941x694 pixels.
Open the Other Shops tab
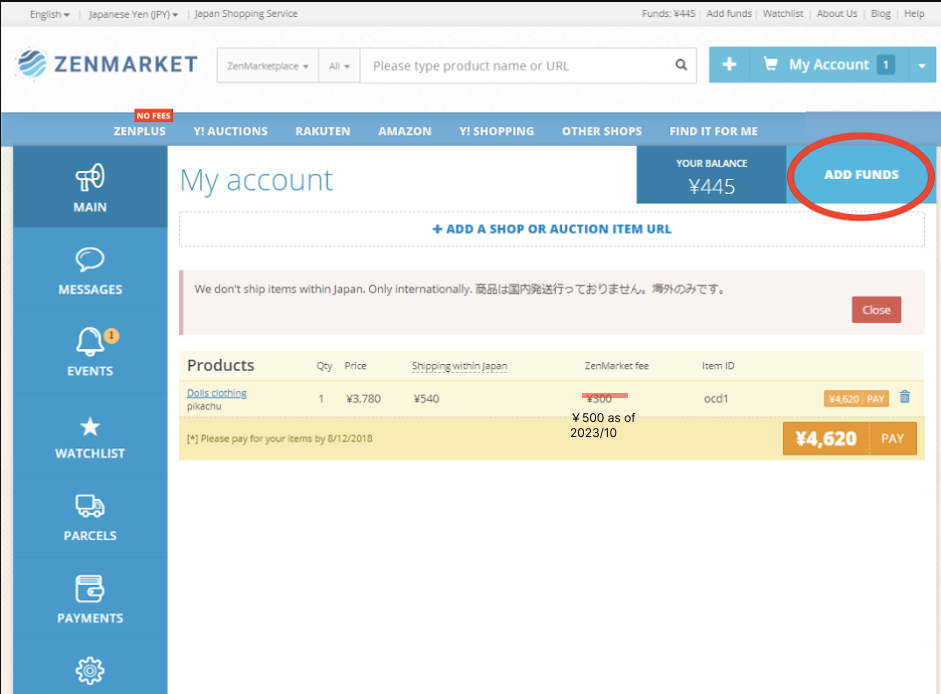602,131
